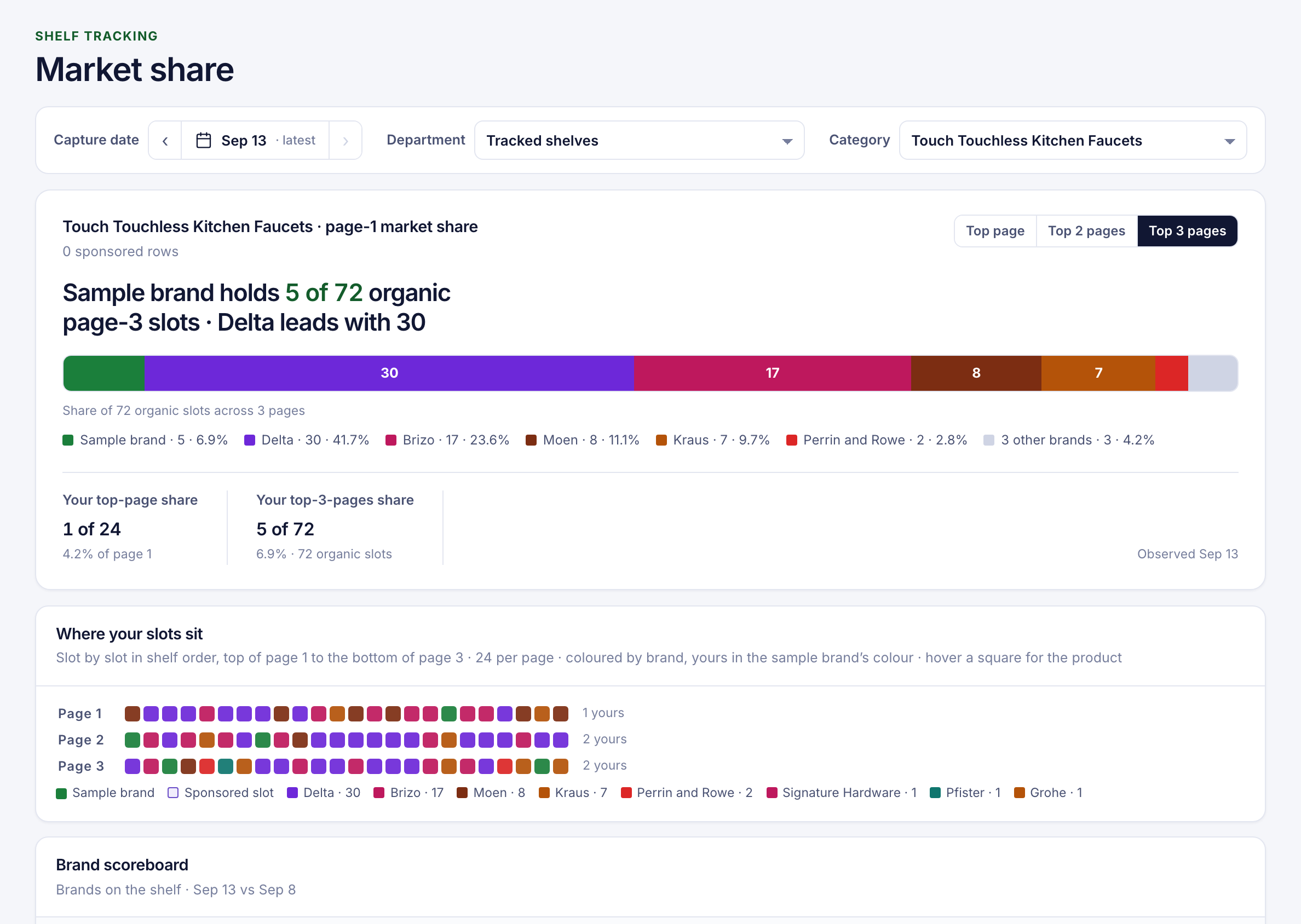The image size is (1301, 924).
Task: Click the Sponsored slot legend swatch
Action: coord(173,793)
